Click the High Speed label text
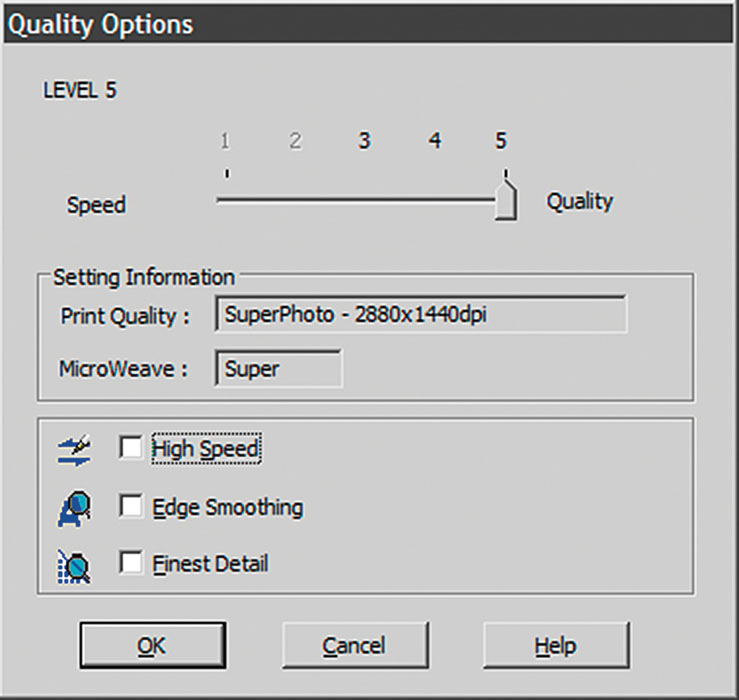739x700 pixels. coord(206,448)
